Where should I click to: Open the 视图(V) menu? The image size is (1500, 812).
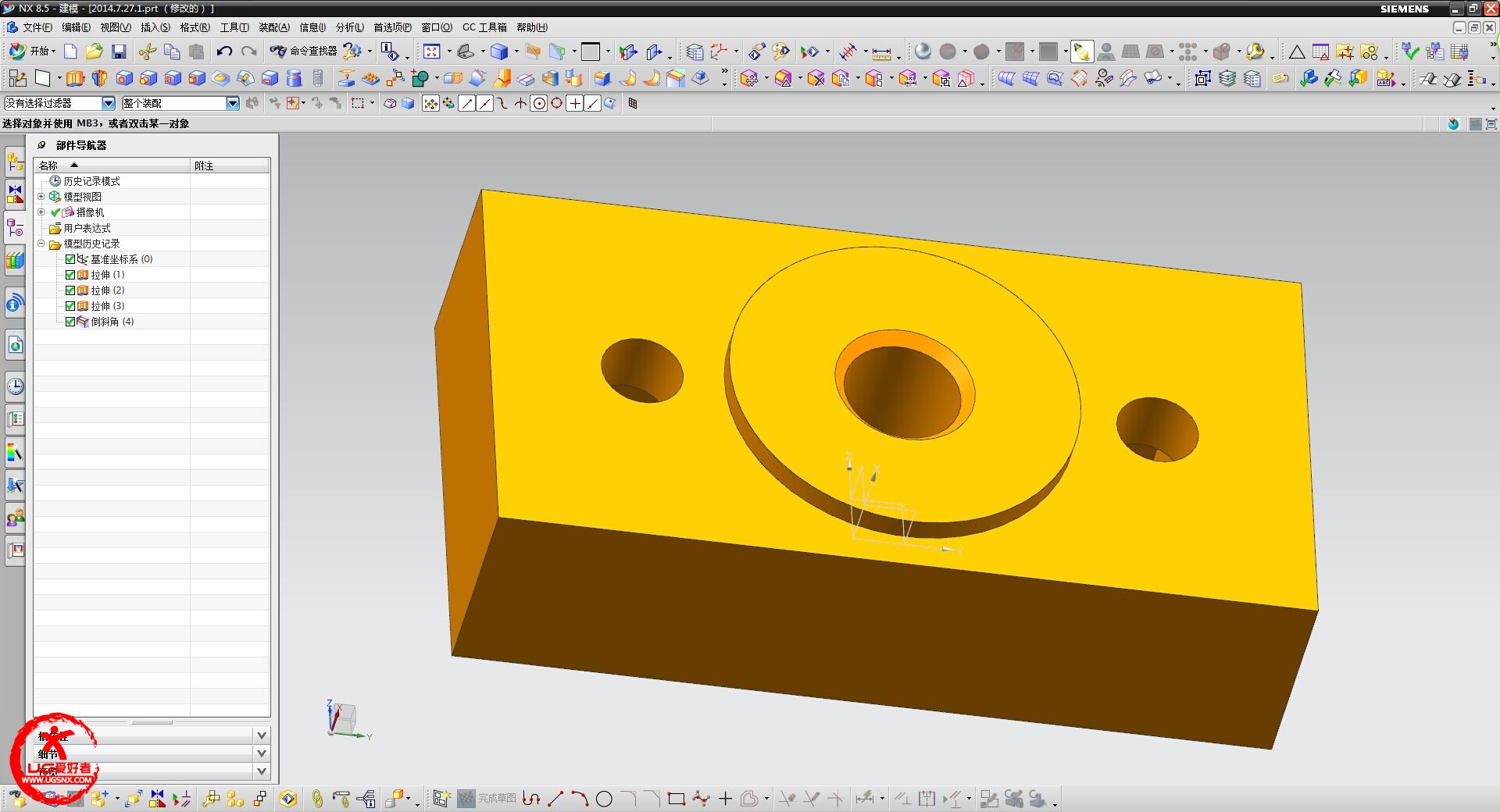point(115,27)
